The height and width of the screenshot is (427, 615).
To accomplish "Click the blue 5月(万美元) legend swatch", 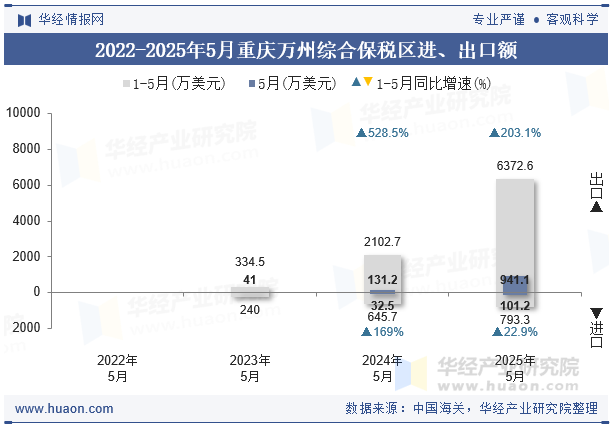I will (x=252, y=84).
